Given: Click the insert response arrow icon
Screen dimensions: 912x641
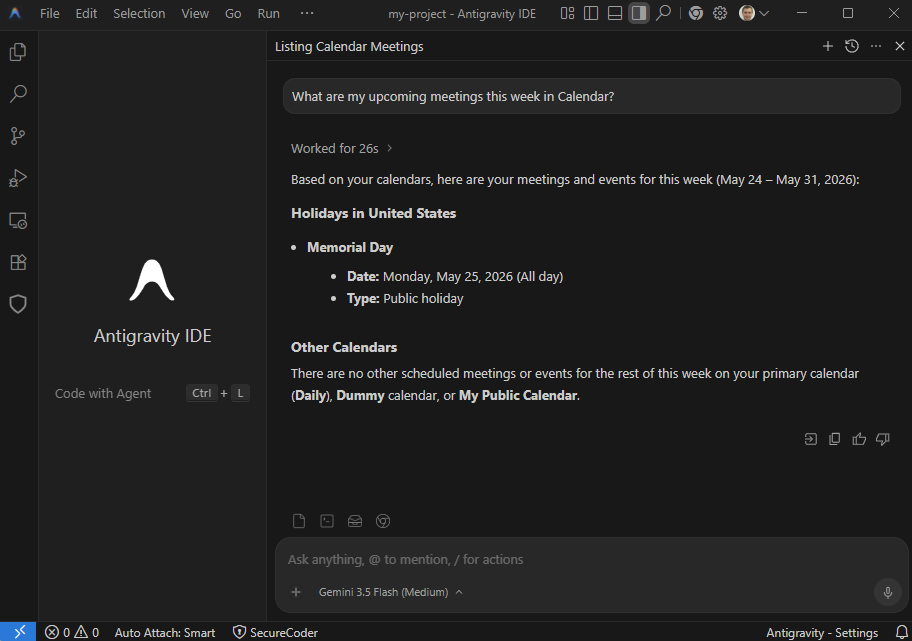Looking at the screenshot, I should 811,439.
